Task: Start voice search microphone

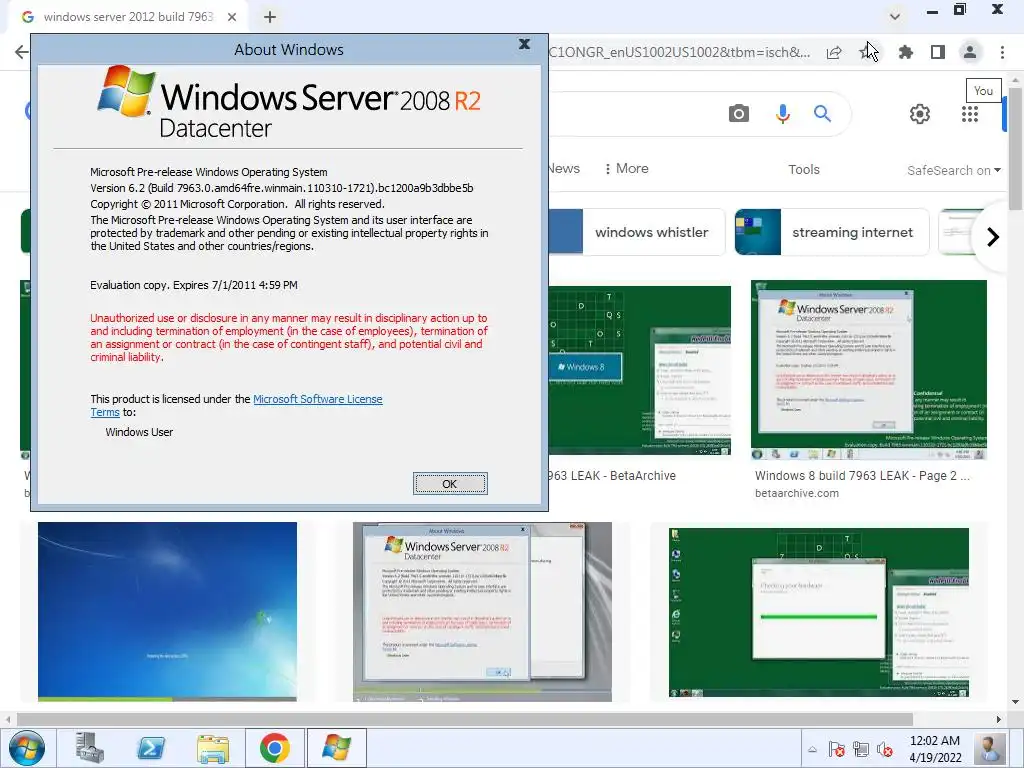Action: click(782, 114)
